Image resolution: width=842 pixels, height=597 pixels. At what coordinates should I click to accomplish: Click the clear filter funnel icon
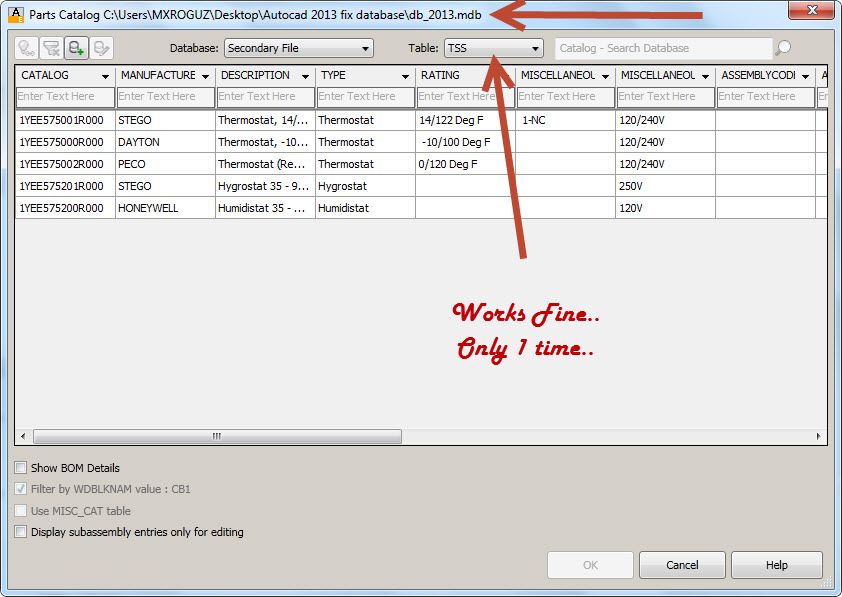[52, 48]
